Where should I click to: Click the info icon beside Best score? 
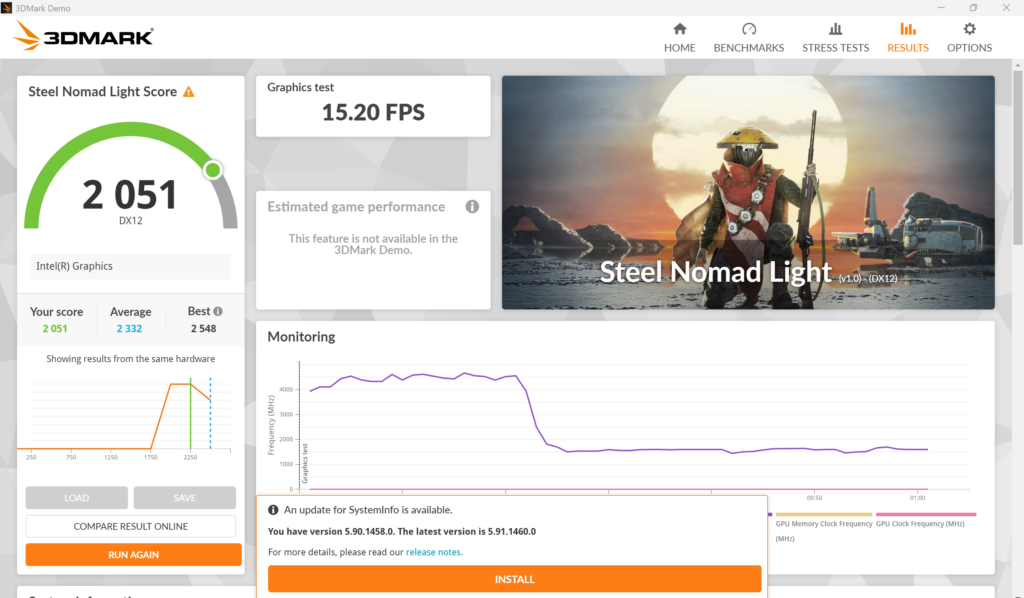pos(218,311)
